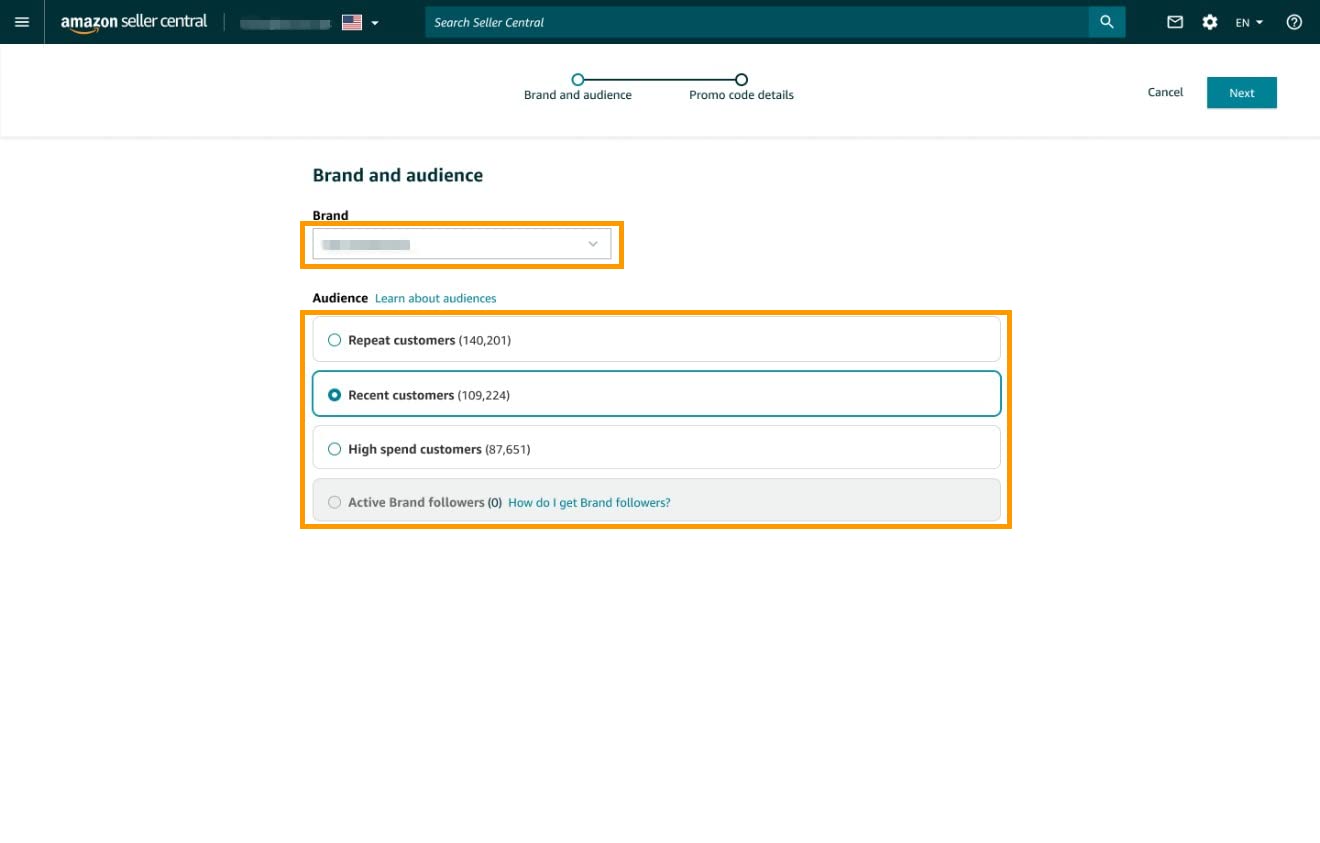
Task: Click the Cancel button
Action: tap(1165, 92)
